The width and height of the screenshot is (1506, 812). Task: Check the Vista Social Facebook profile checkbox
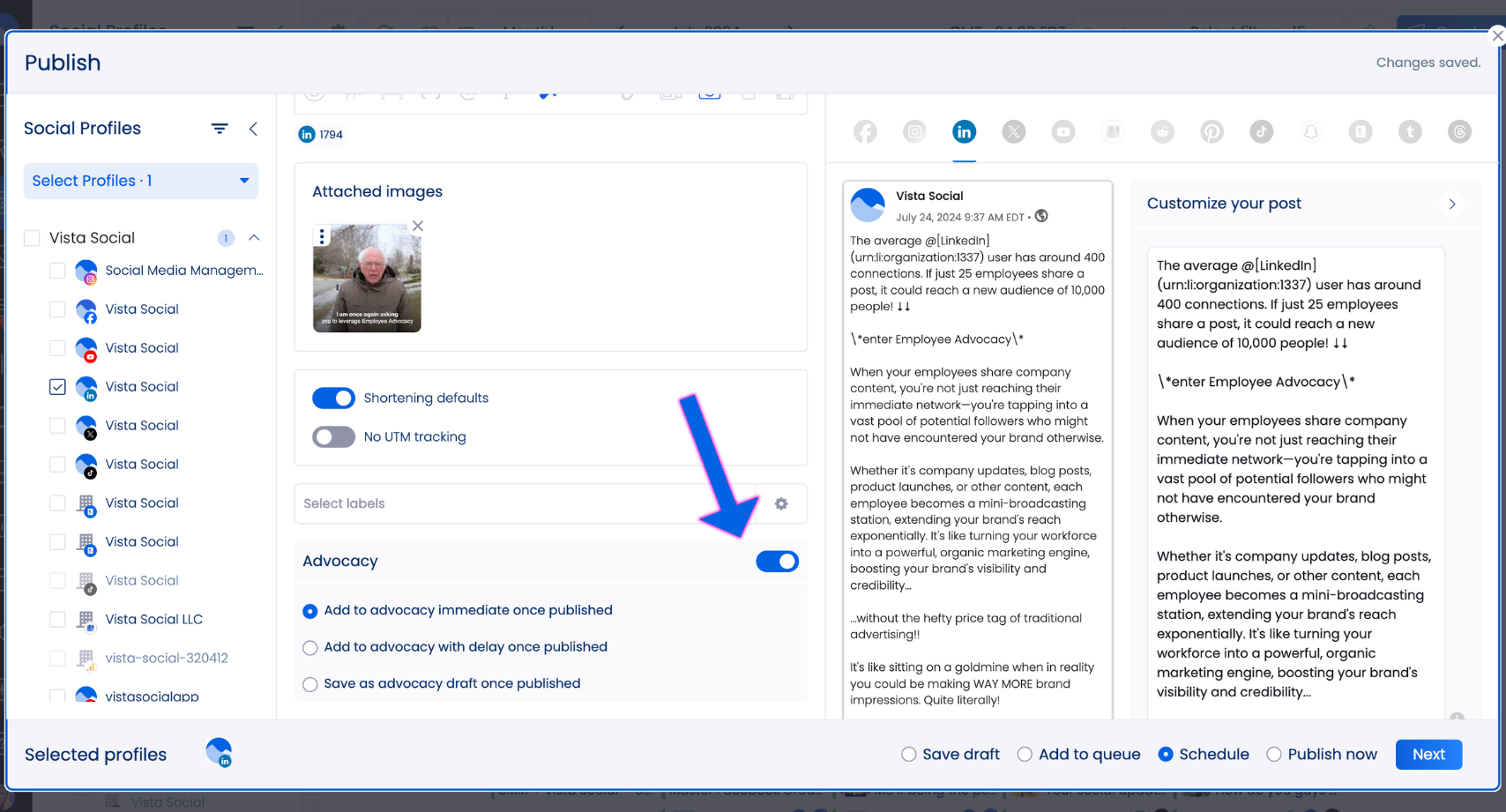[57, 309]
